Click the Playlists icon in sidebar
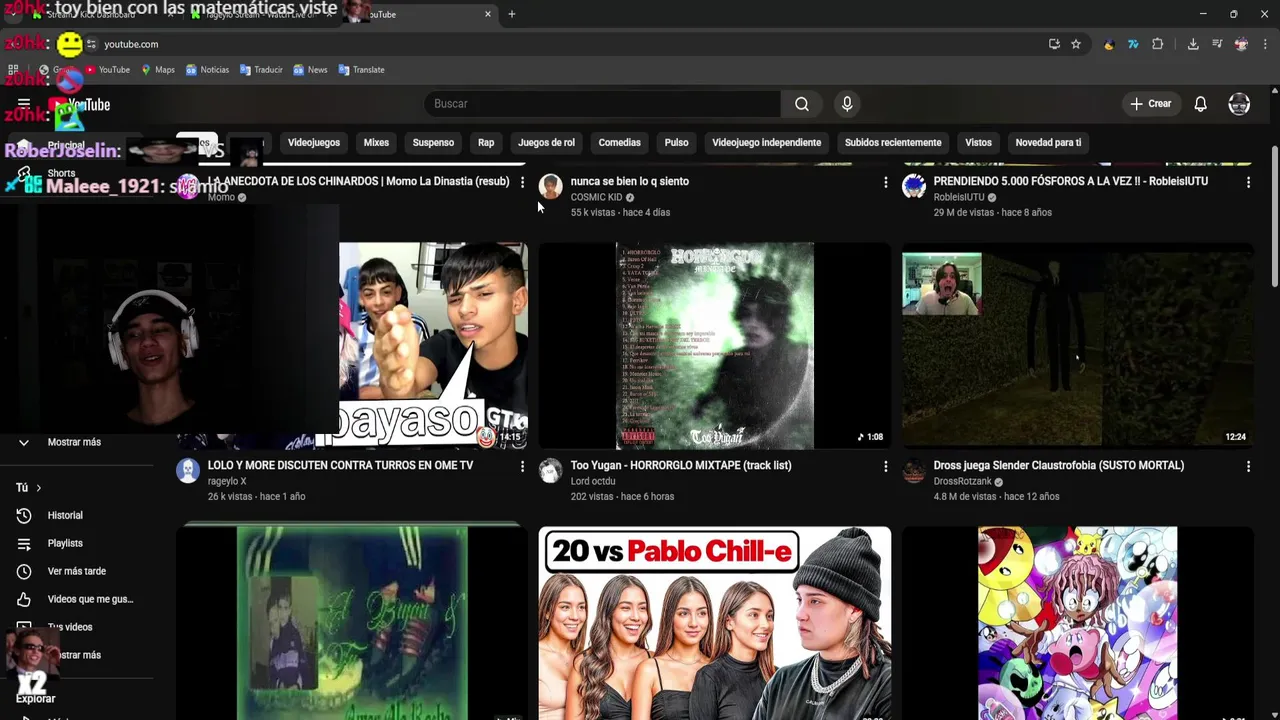Screen dimensions: 1280x720 coord(24,543)
